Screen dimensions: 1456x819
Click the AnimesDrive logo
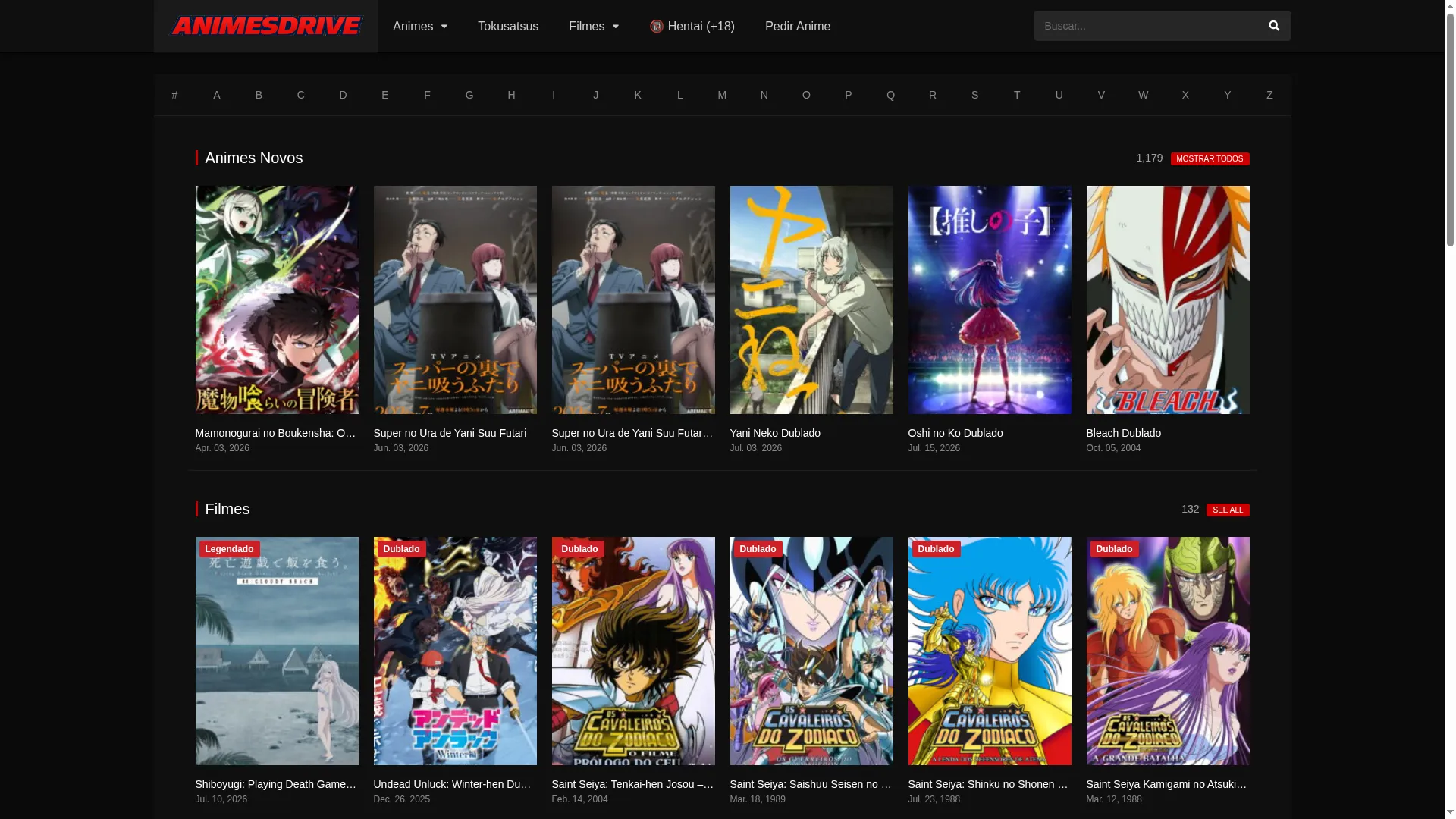click(x=265, y=26)
